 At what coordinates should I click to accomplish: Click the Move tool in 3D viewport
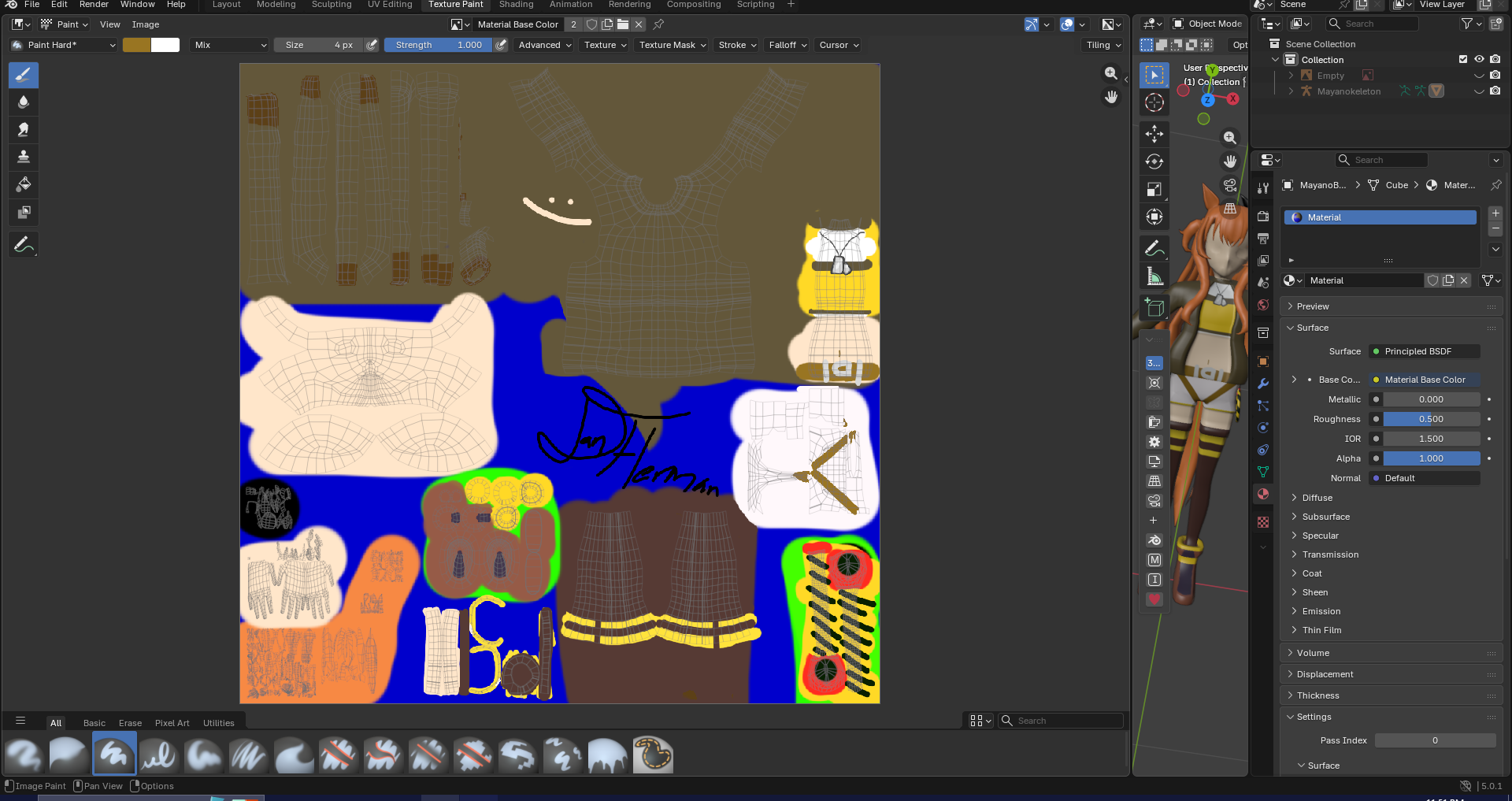[x=1154, y=134]
